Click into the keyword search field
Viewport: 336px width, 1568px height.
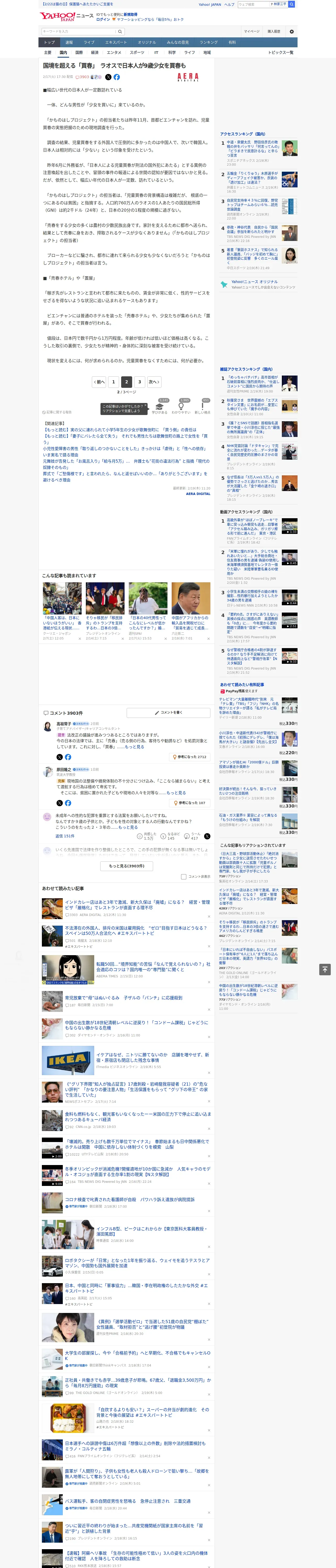tap(78, 31)
